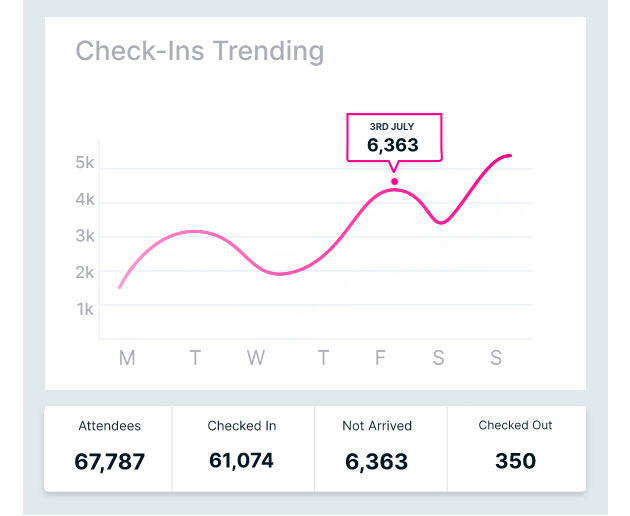Select the Checked Out stat card

click(515, 447)
